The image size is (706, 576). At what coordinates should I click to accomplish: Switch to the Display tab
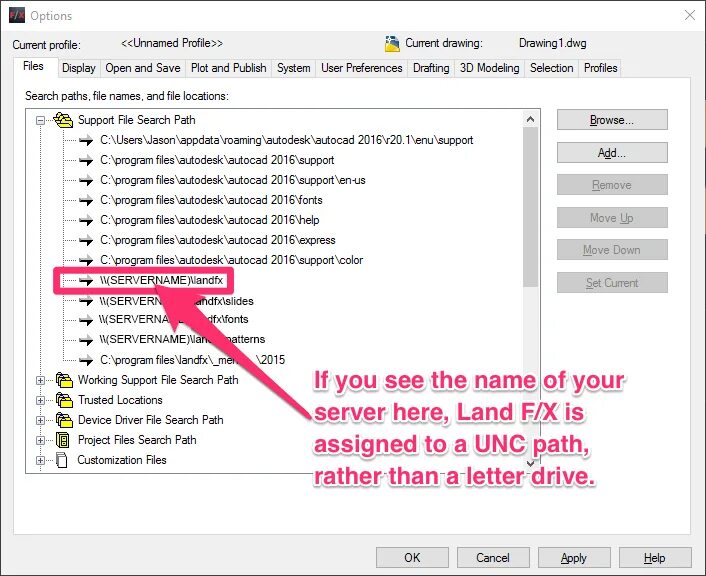point(79,68)
